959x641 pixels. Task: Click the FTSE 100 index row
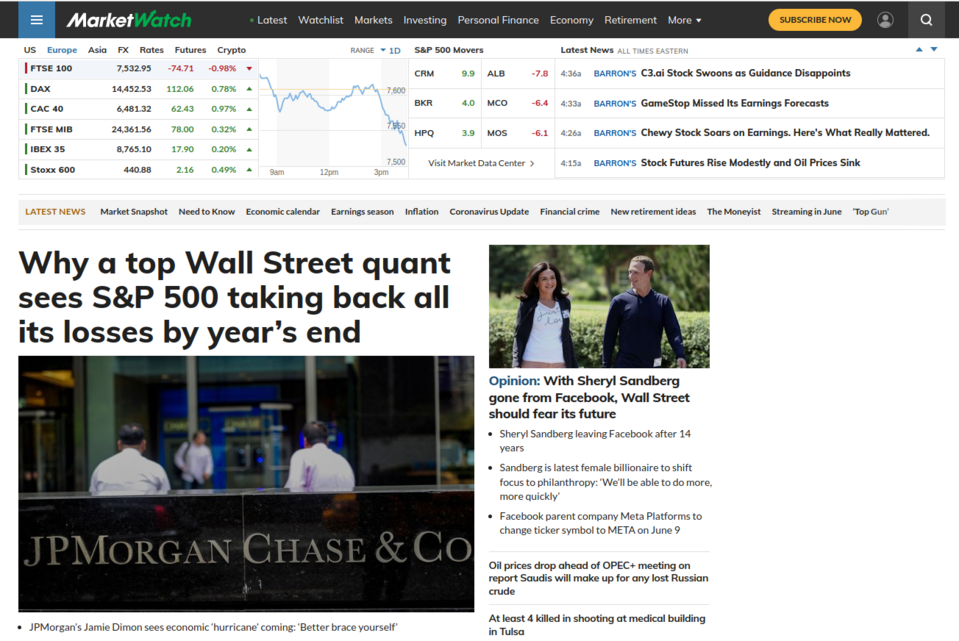pos(139,69)
